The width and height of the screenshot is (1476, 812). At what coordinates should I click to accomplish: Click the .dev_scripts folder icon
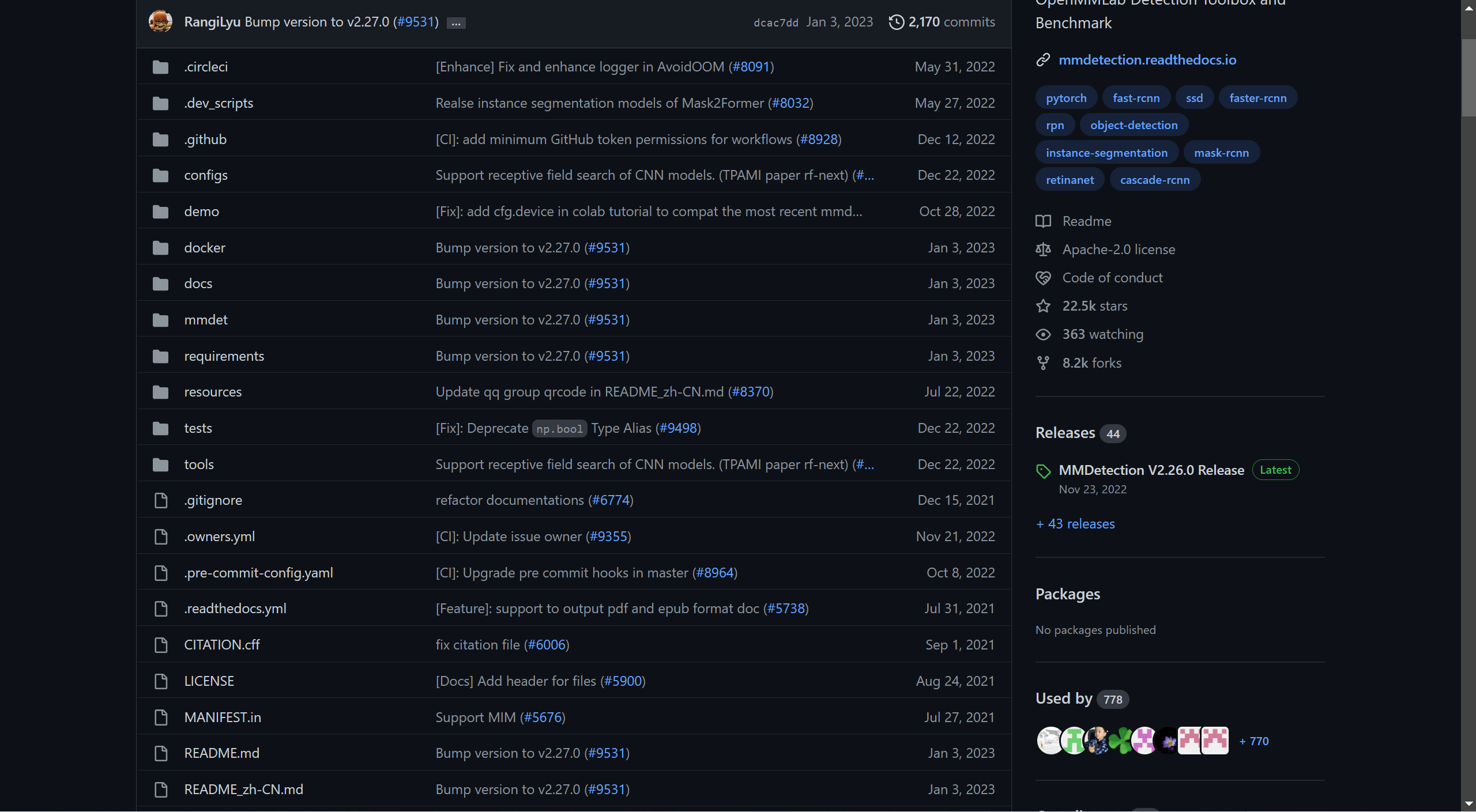click(x=161, y=103)
